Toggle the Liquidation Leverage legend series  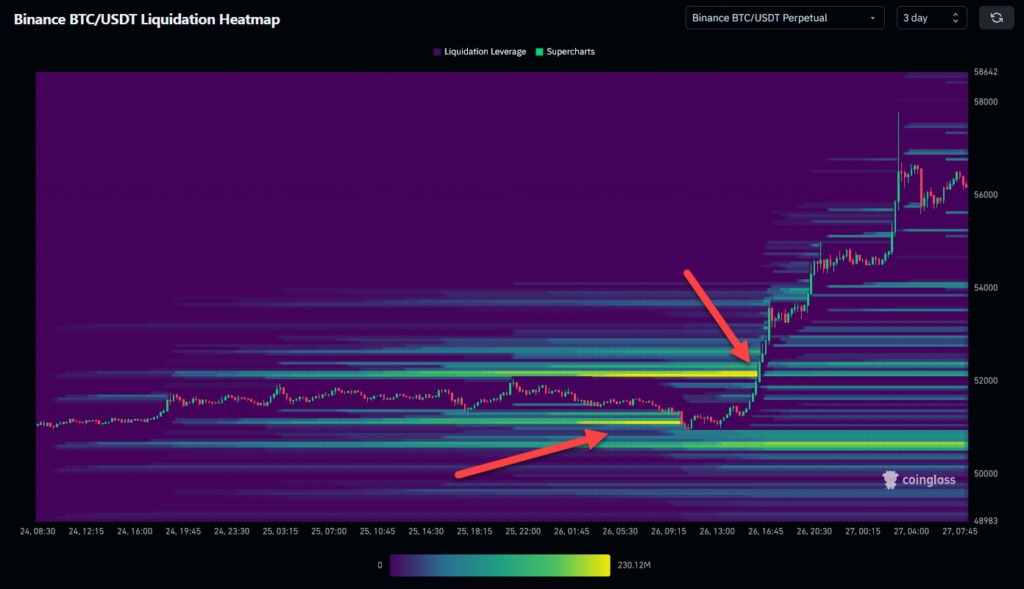[479, 52]
